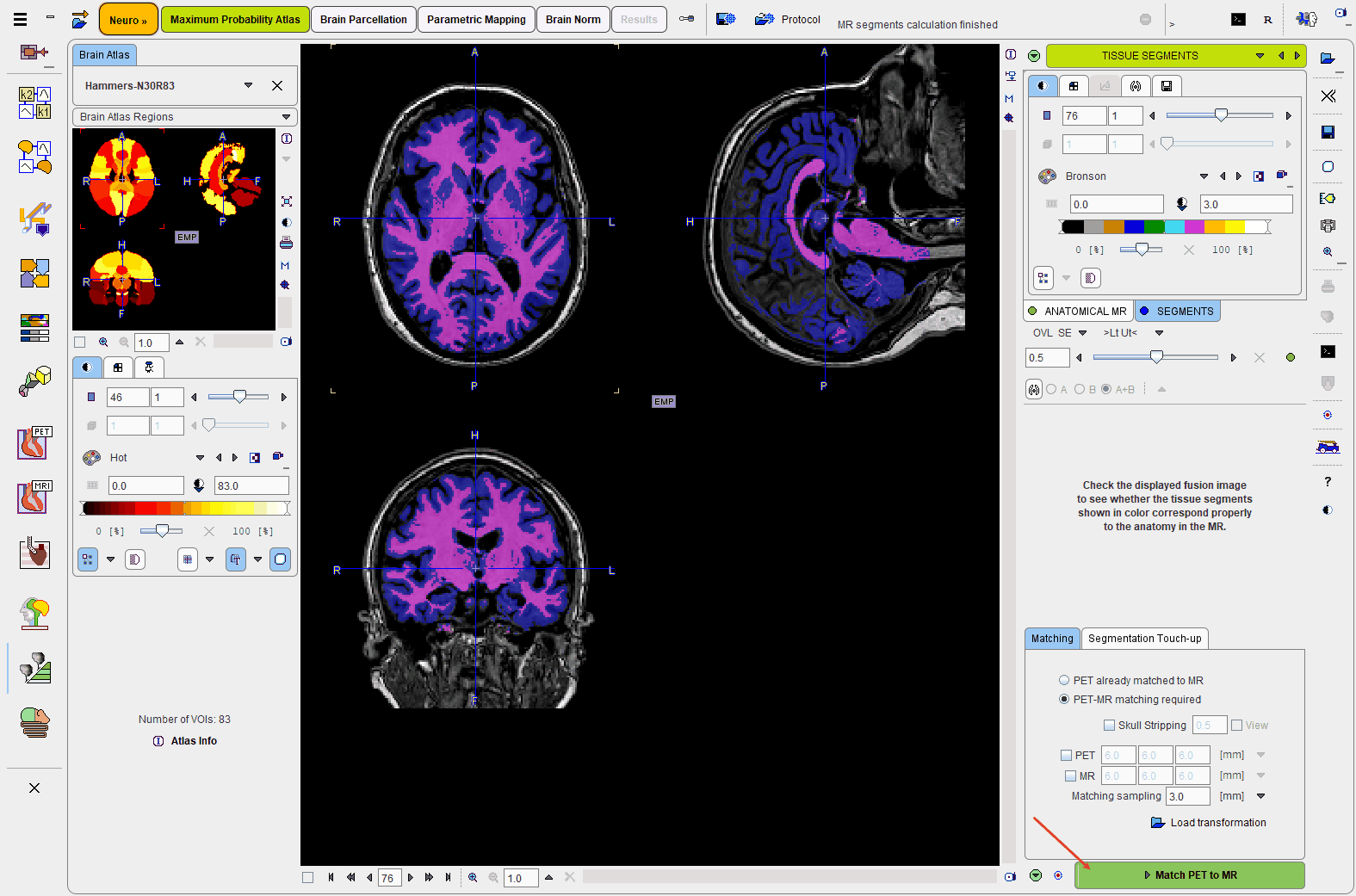Open the >Lt Ut< threshold dropdown
This screenshot has height=896, width=1356.
coord(1159,332)
